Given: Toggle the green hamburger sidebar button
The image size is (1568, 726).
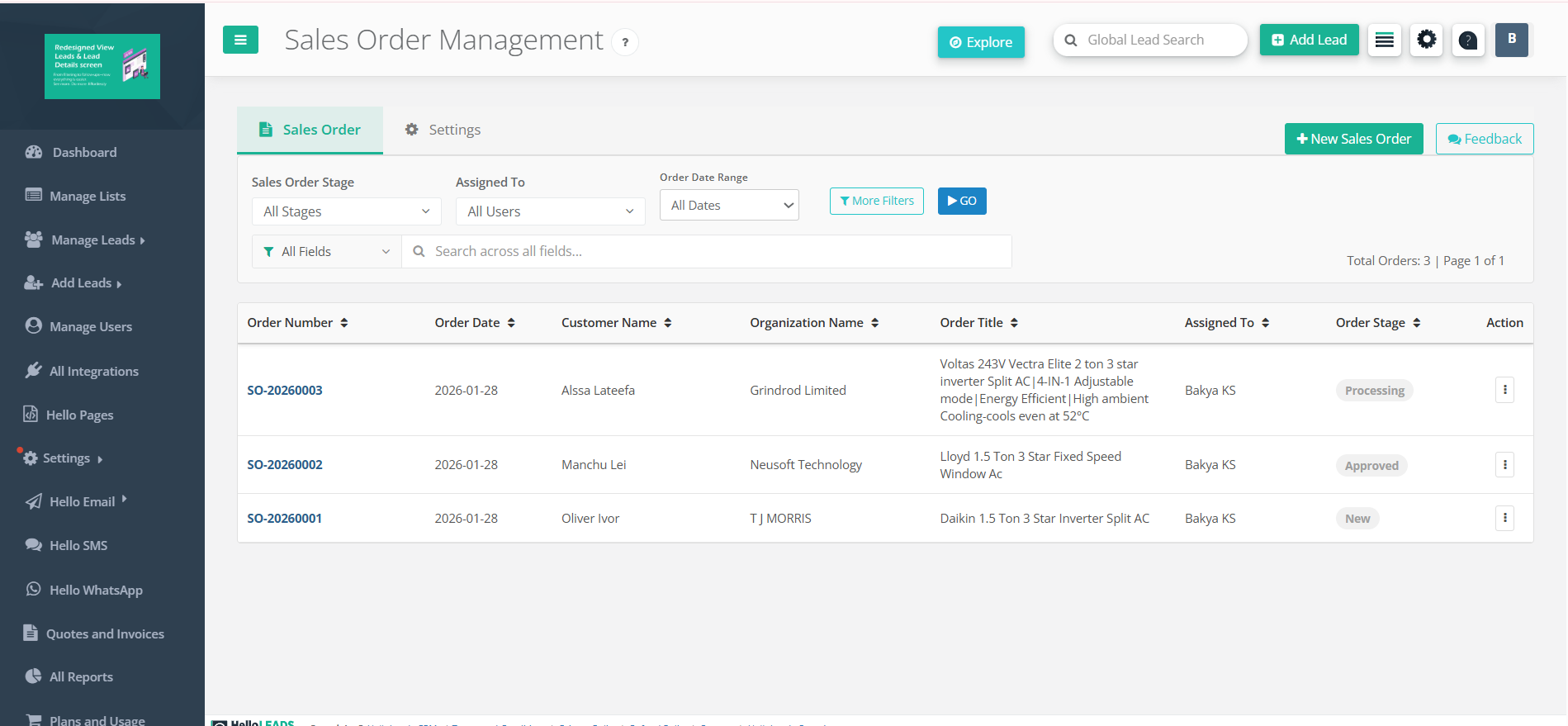Looking at the screenshot, I should click(240, 40).
